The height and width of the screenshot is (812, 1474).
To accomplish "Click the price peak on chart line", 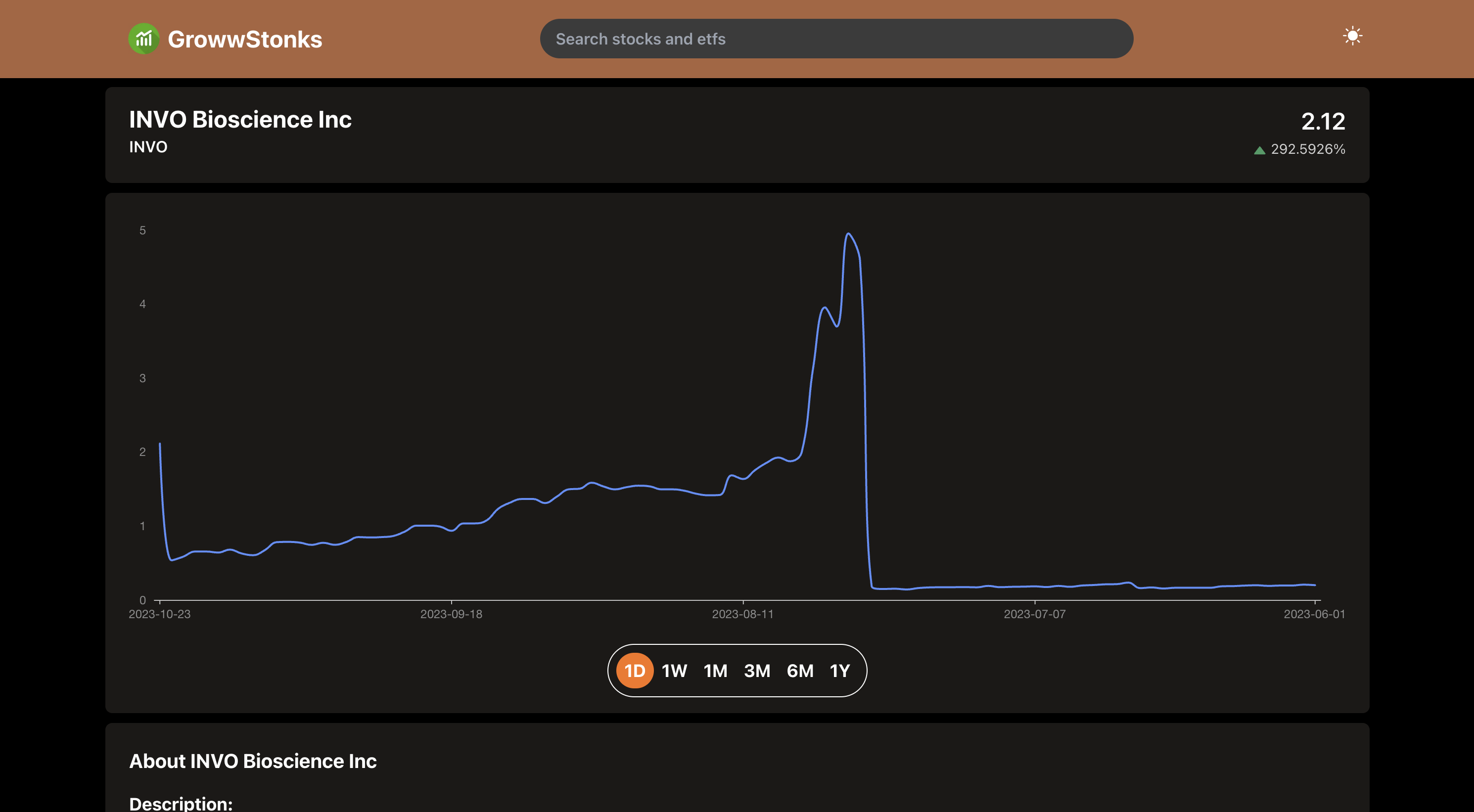I will coord(848,234).
